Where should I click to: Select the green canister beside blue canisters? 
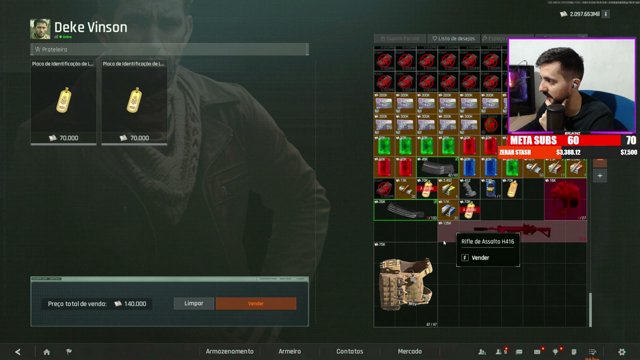pyautogui.click(x=511, y=168)
